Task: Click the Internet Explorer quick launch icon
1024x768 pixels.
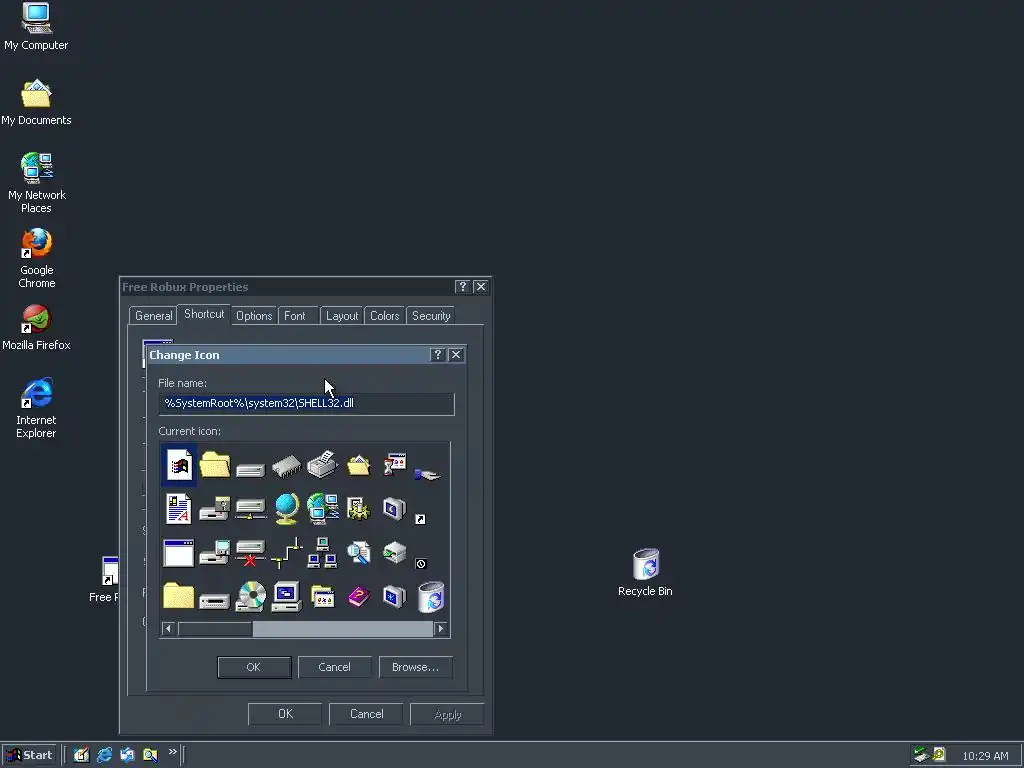Action: coord(104,755)
